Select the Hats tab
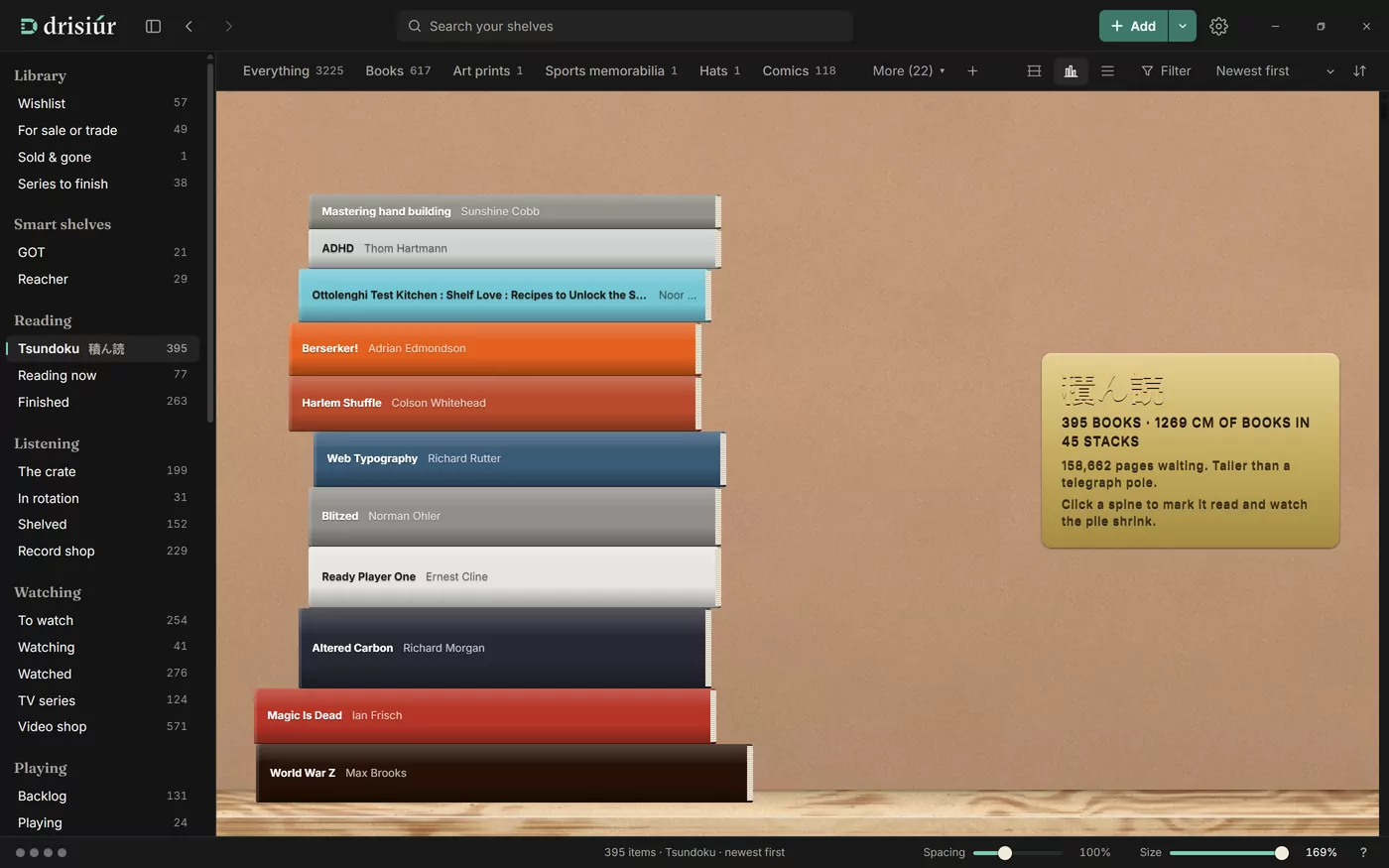This screenshot has width=1389, height=868. [x=719, y=71]
